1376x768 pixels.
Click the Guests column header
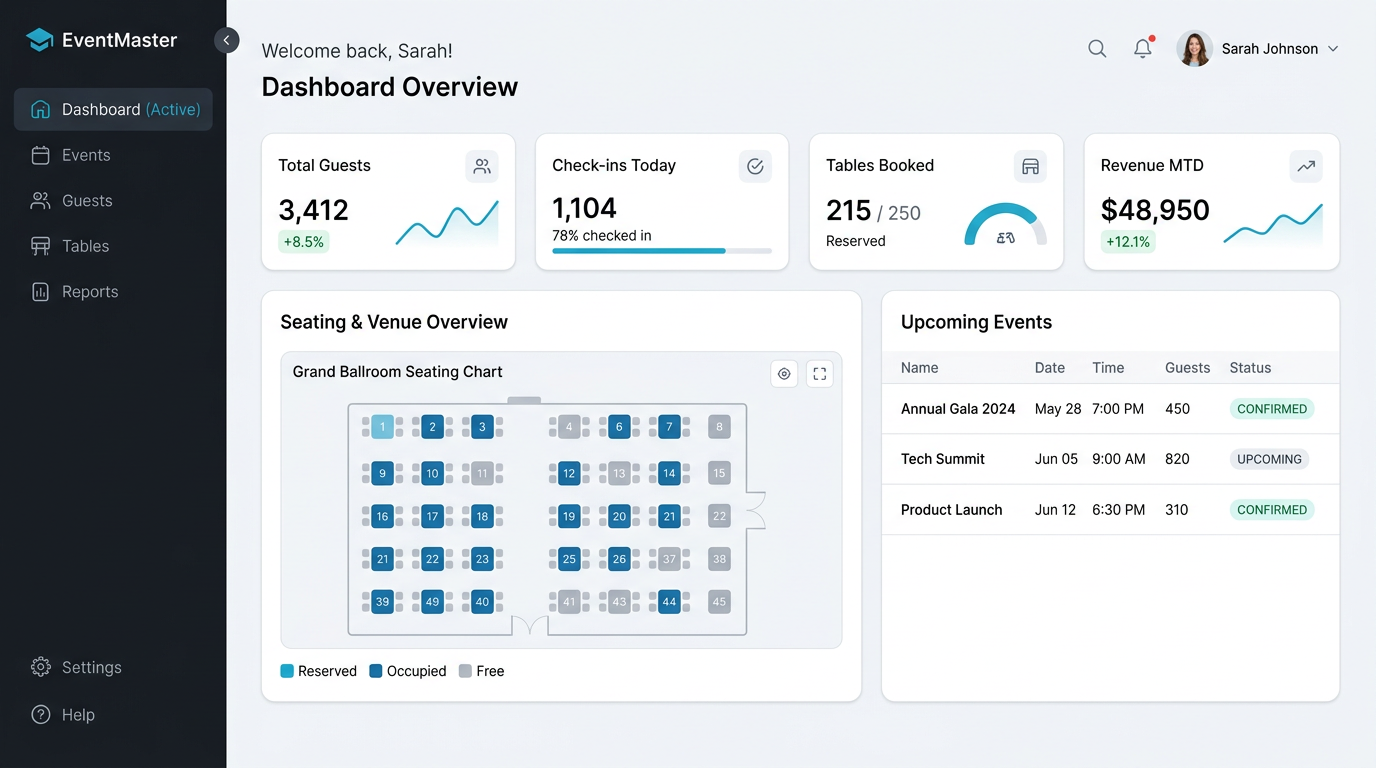pyautogui.click(x=1188, y=368)
